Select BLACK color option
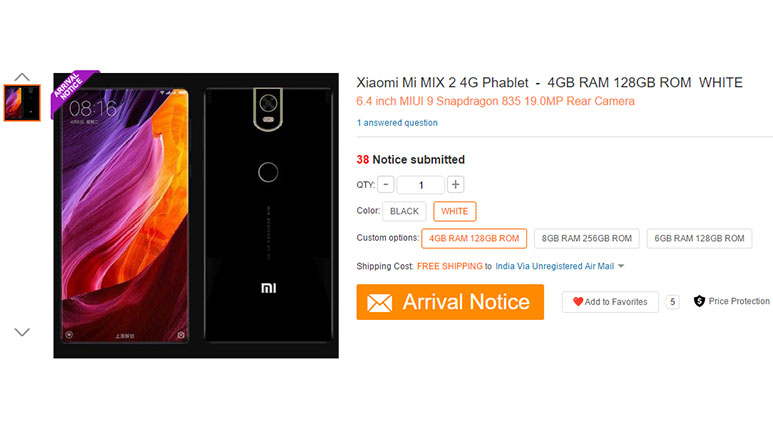Viewport: 773px width, 441px height. click(404, 211)
